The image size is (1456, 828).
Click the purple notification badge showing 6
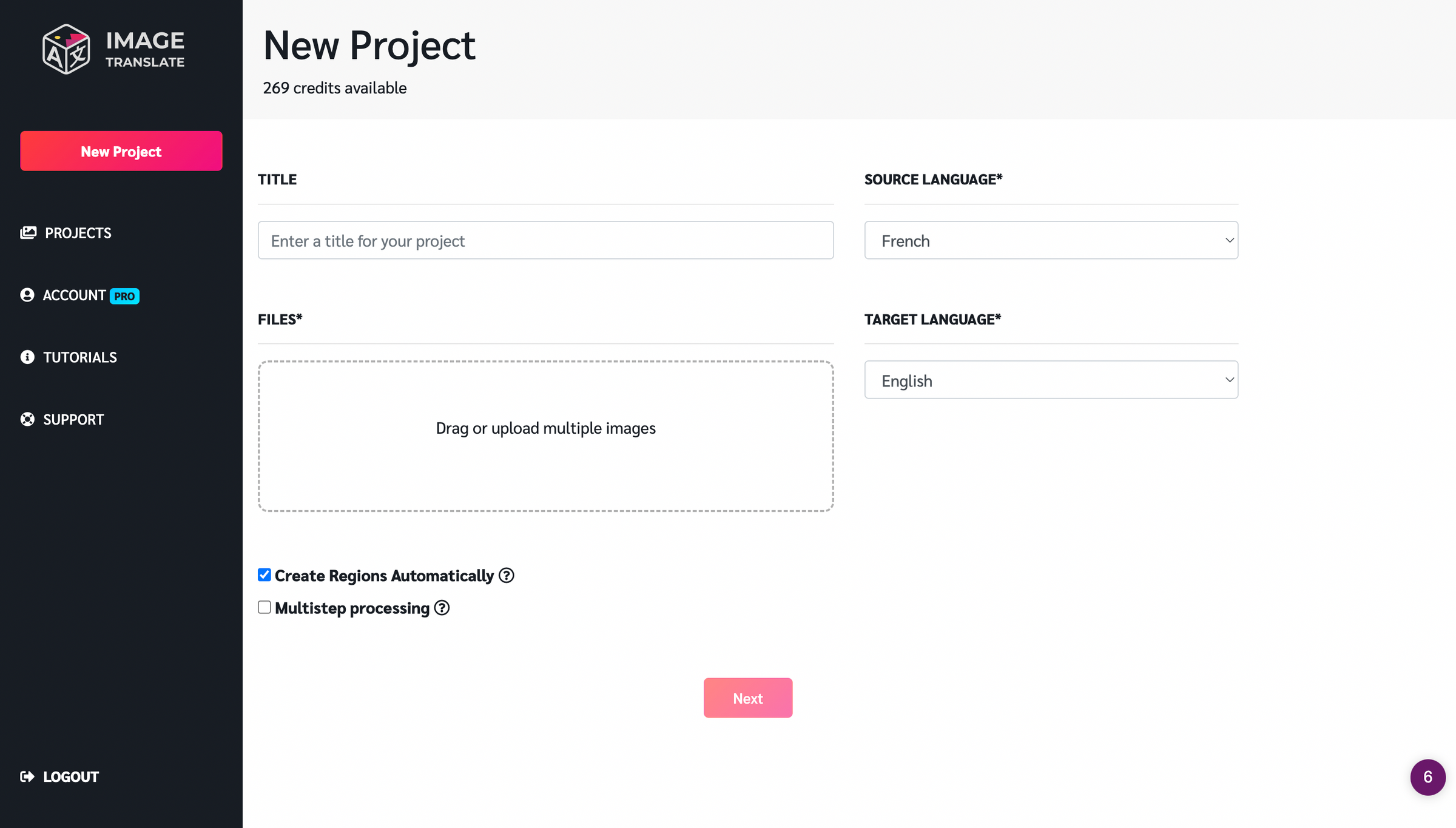[x=1428, y=777]
